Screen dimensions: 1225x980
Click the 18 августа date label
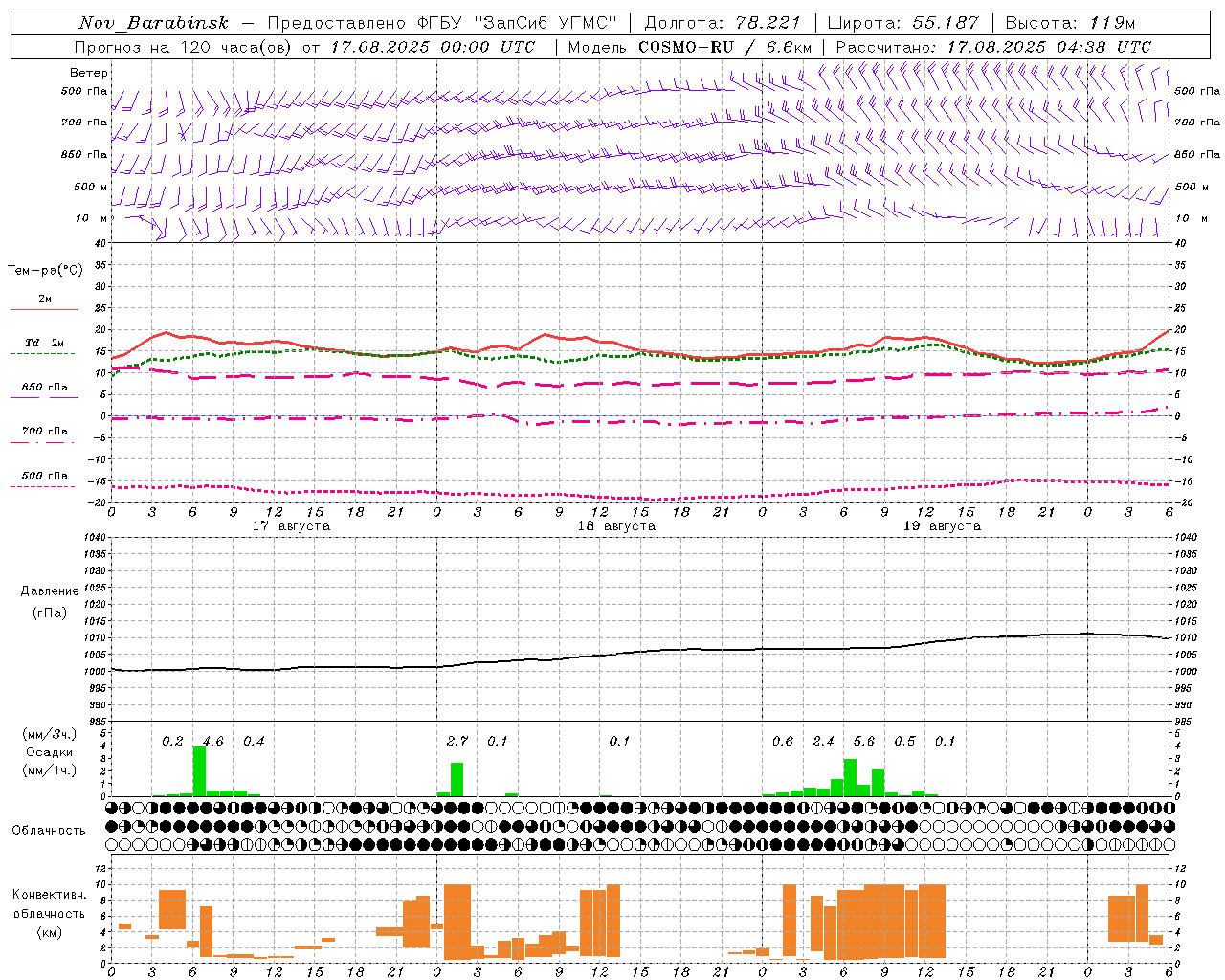616,526
